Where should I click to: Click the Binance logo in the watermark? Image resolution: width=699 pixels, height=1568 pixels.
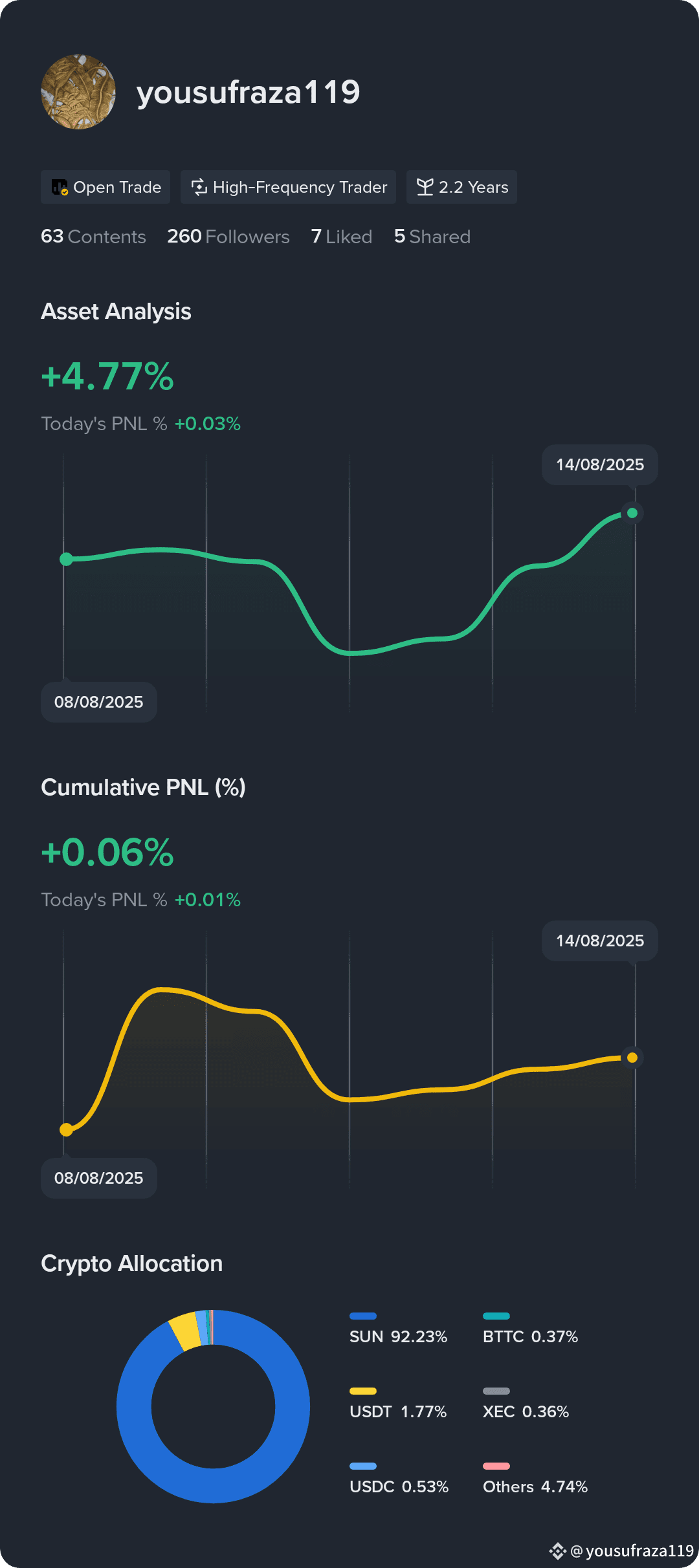pos(557,1551)
